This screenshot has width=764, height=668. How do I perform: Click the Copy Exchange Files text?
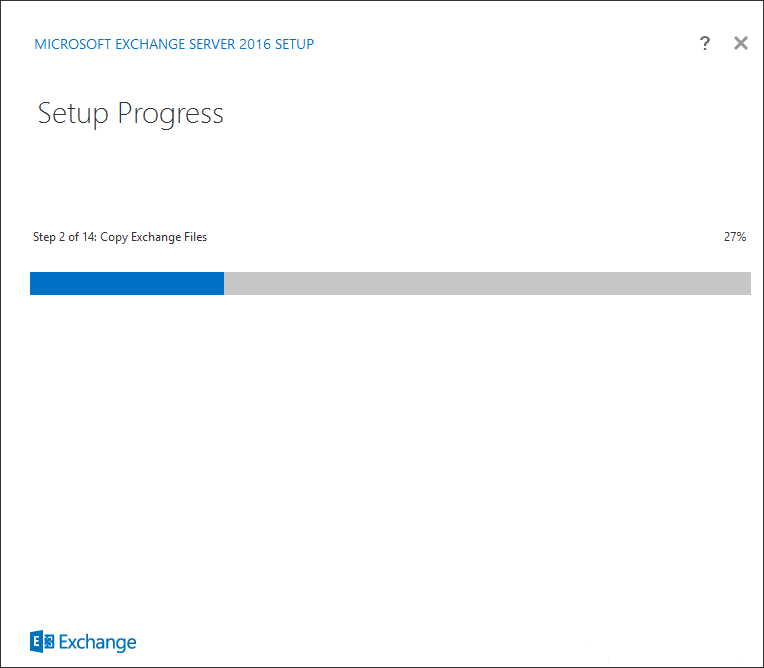point(153,237)
